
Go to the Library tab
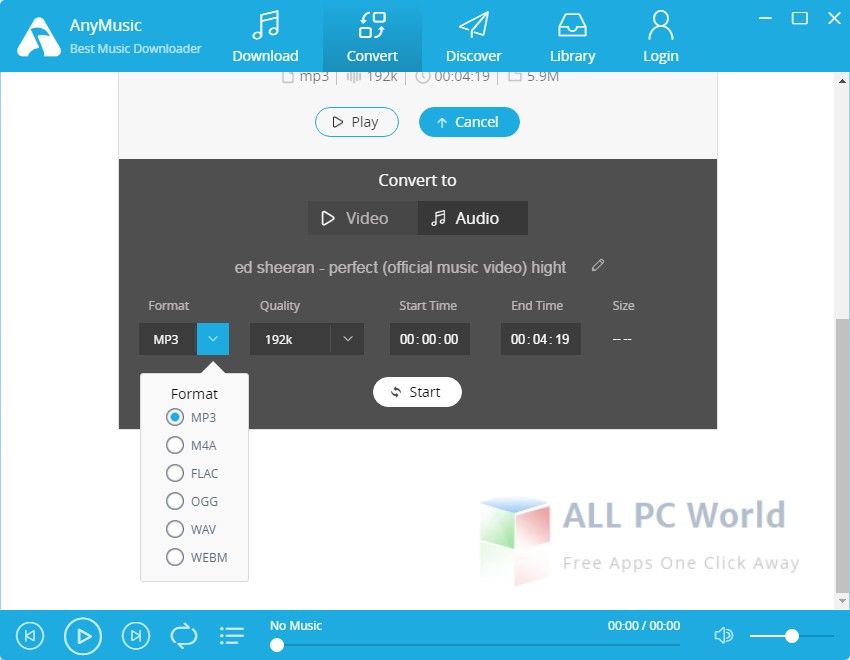coord(572,36)
